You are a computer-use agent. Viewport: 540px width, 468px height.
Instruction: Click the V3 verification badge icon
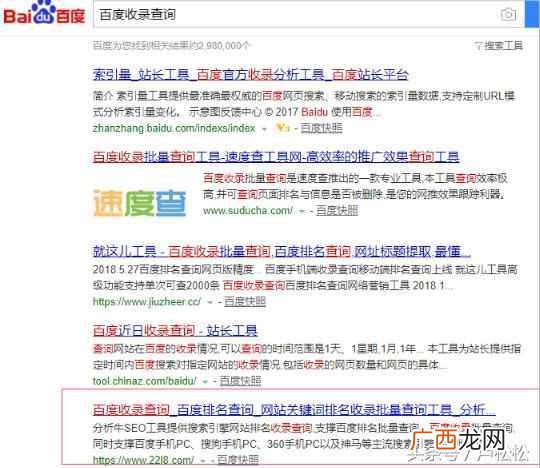283,128
